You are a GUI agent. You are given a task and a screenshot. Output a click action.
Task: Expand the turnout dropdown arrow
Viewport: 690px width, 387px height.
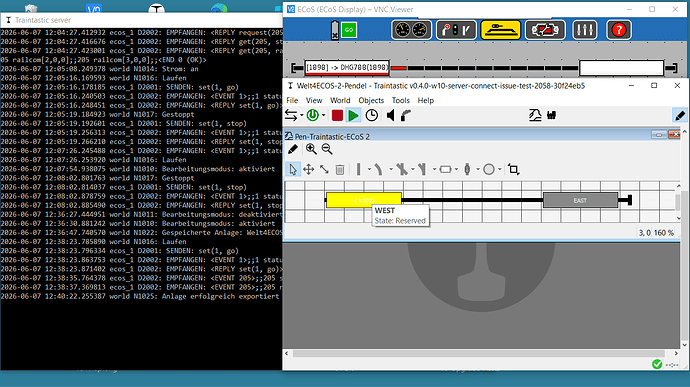coord(434,169)
